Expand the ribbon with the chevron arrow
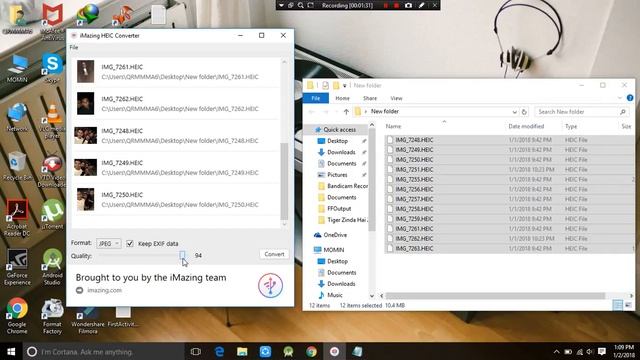 pos(620,98)
